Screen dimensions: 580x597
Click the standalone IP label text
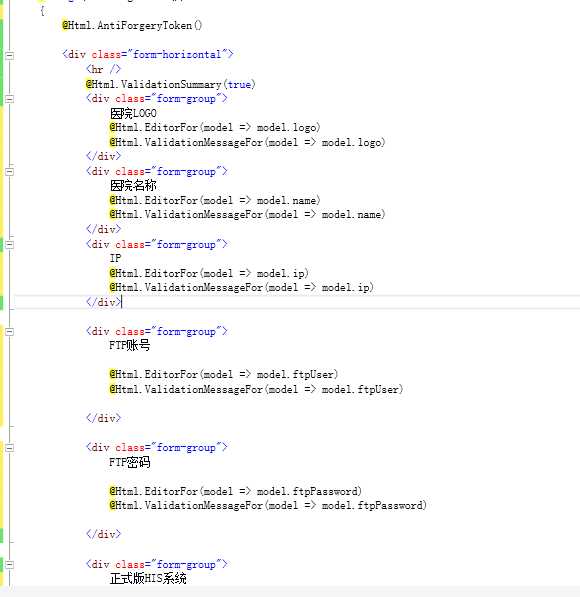pos(115,258)
